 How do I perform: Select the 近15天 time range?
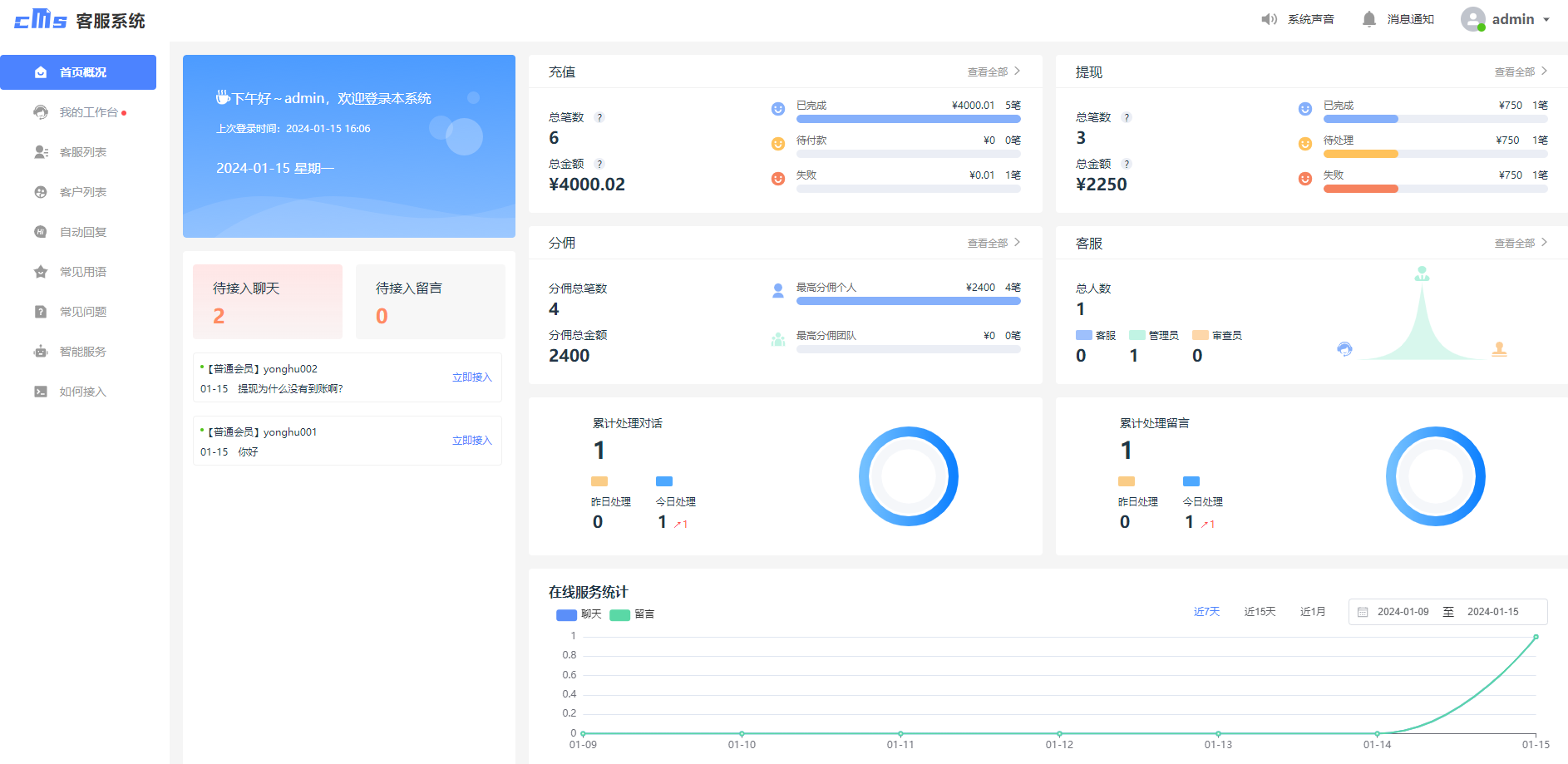coord(1260,612)
